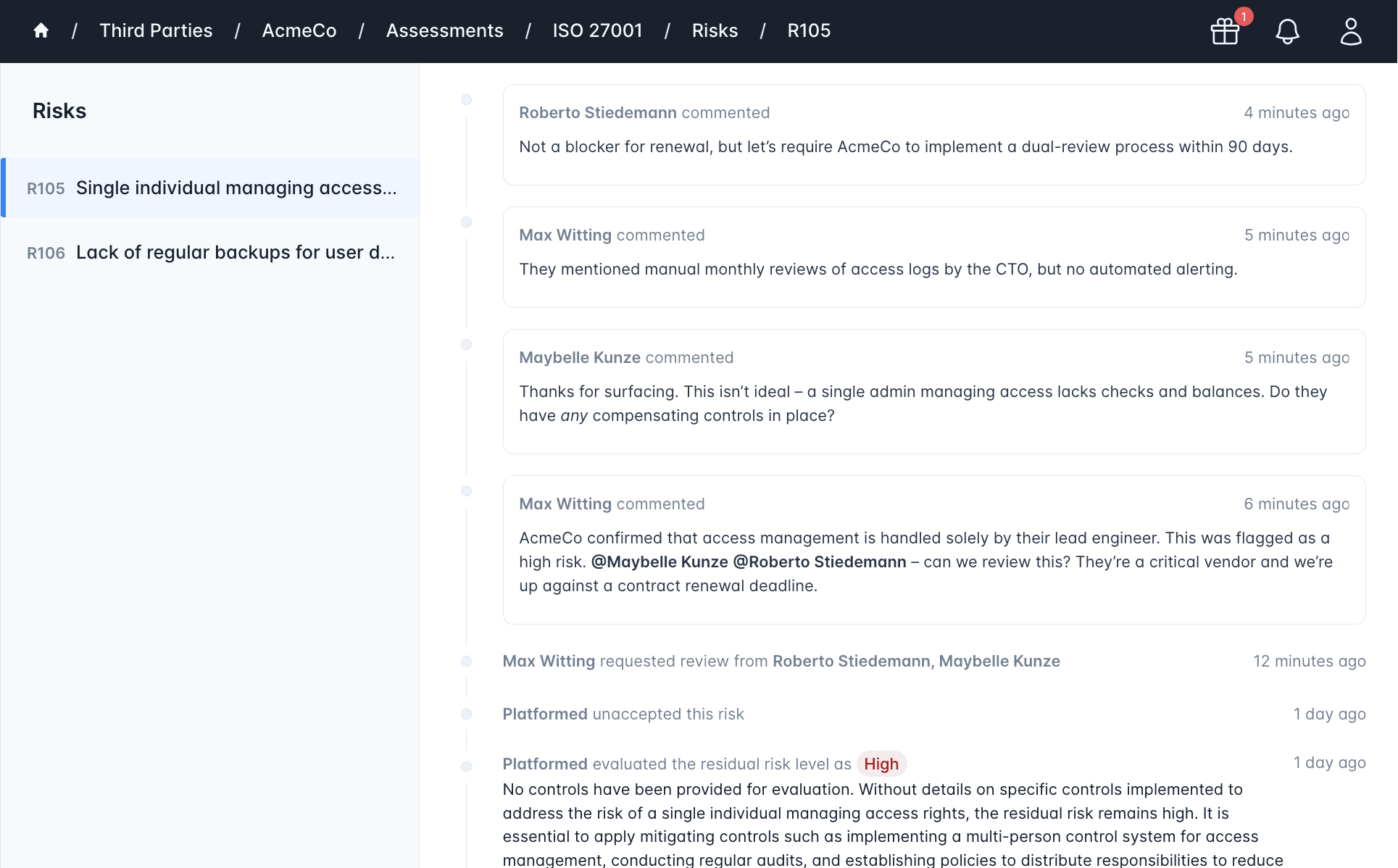Open the gift box updates icon
Image resolution: width=1398 pixels, height=868 pixels.
(1225, 32)
